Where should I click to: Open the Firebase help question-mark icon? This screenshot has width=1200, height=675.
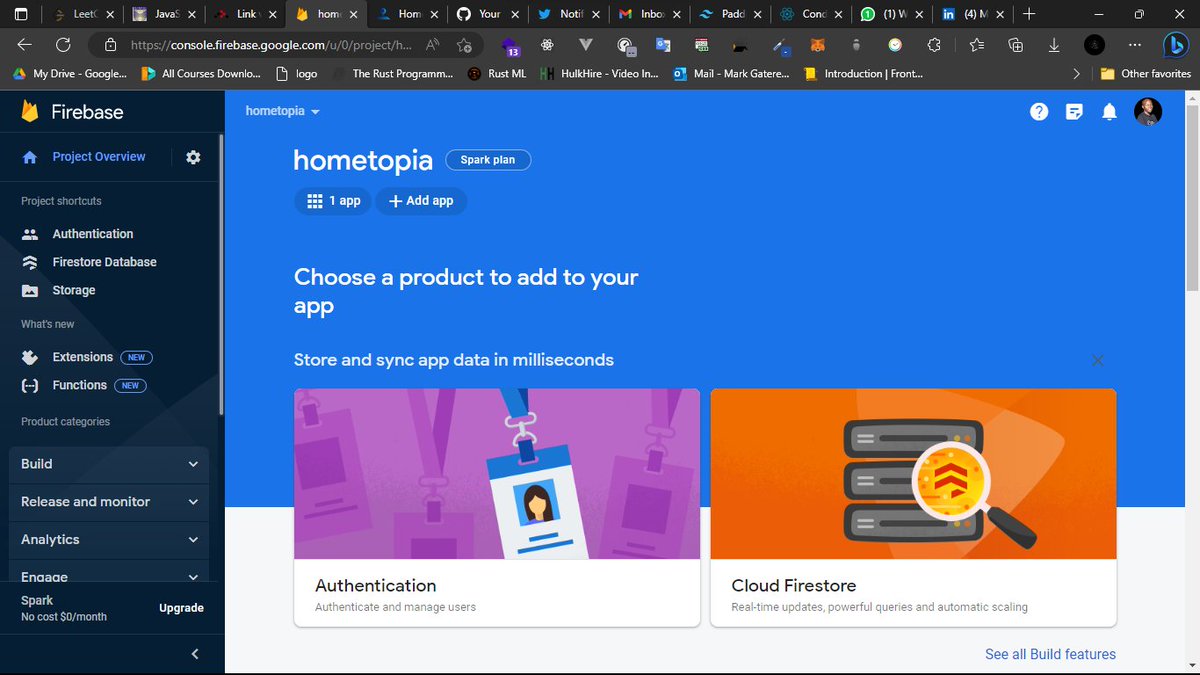[1039, 112]
